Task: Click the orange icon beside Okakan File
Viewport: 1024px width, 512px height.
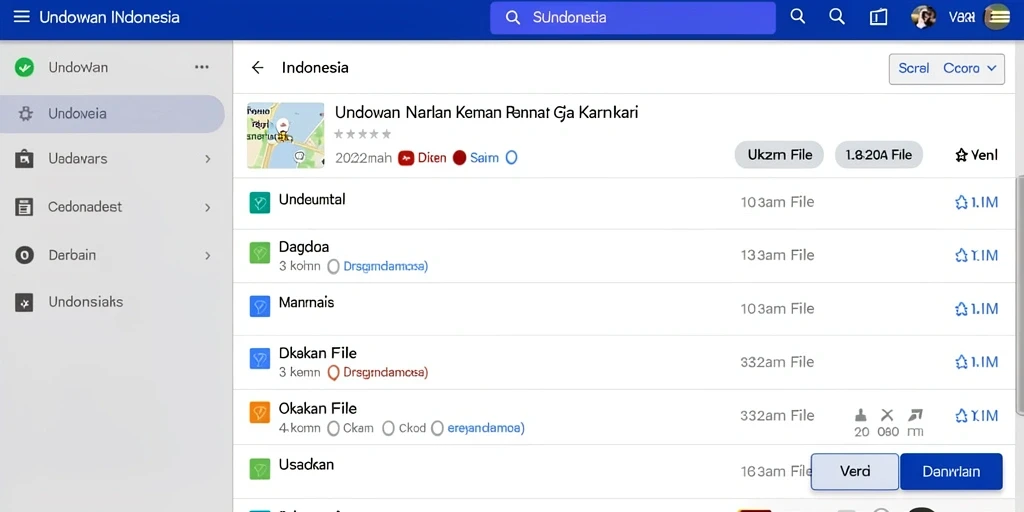Action: click(260, 412)
